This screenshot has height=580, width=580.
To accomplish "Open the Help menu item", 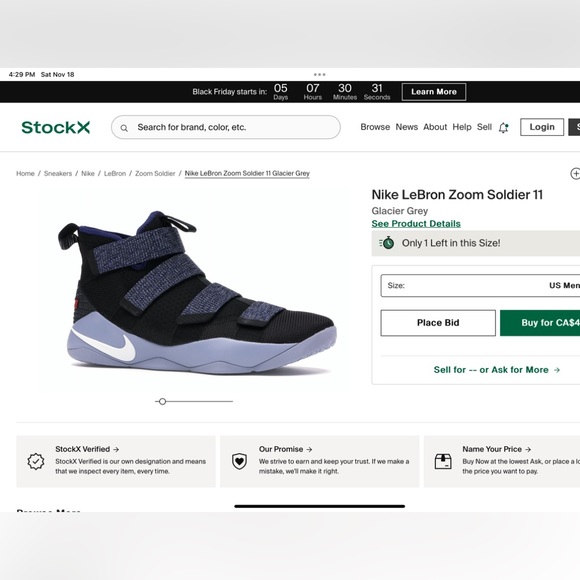I will pyautogui.click(x=462, y=127).
